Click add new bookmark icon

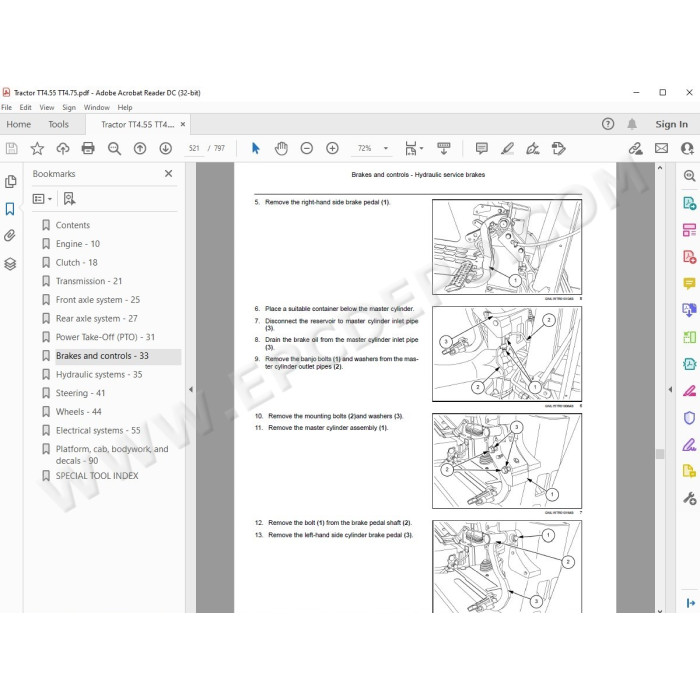(x=69, y=199)
